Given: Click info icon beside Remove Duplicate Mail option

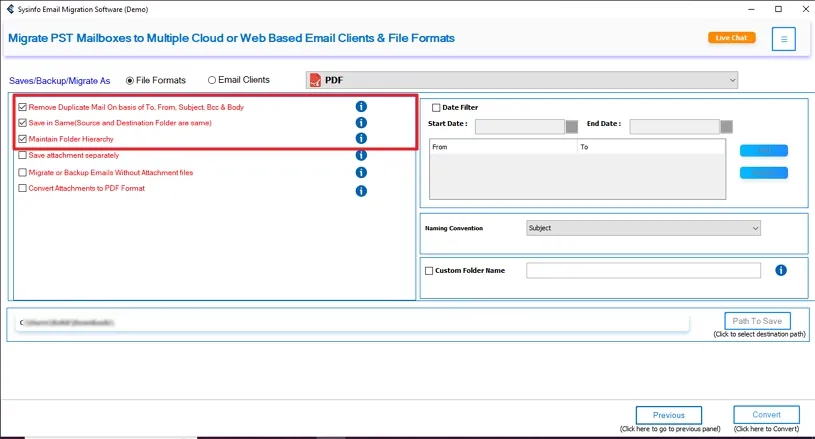Looking at the screenshot, I should [361, 106].
